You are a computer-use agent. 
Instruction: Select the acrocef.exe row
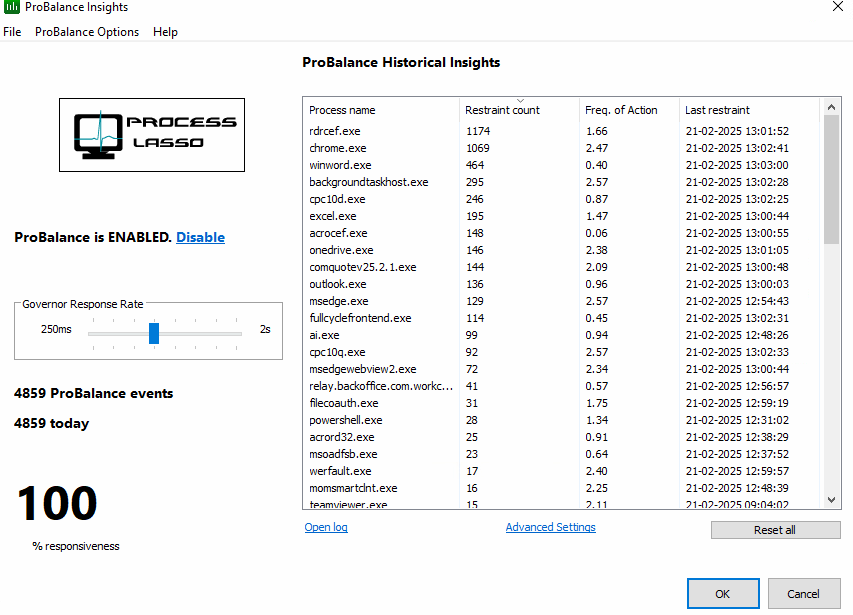[560, 233]
